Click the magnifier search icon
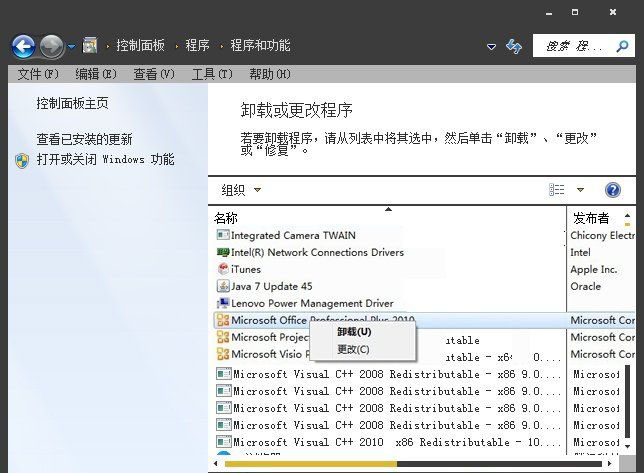 coord(622,46)
